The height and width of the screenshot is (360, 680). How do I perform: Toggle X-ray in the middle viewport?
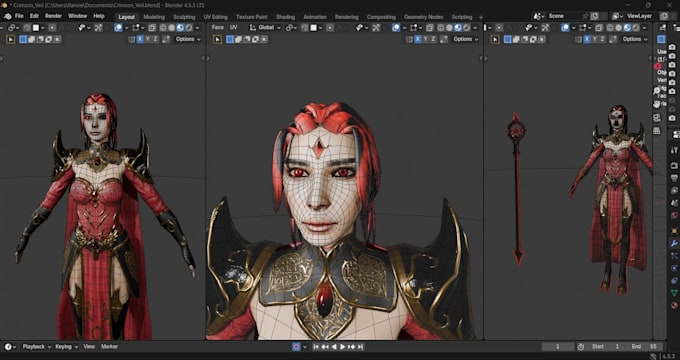click(x=430, y=28)
